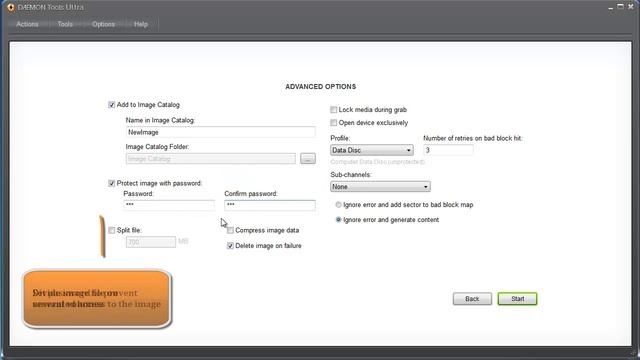Enable the Split file checkbox
The height and width of the screenshot is (360, 640).
click(111, 230)
